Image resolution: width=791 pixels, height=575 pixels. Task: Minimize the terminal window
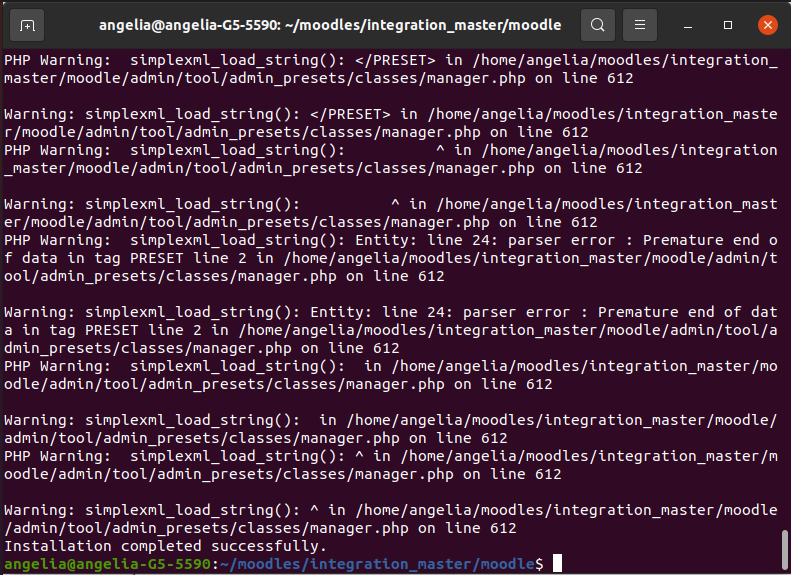688,25
